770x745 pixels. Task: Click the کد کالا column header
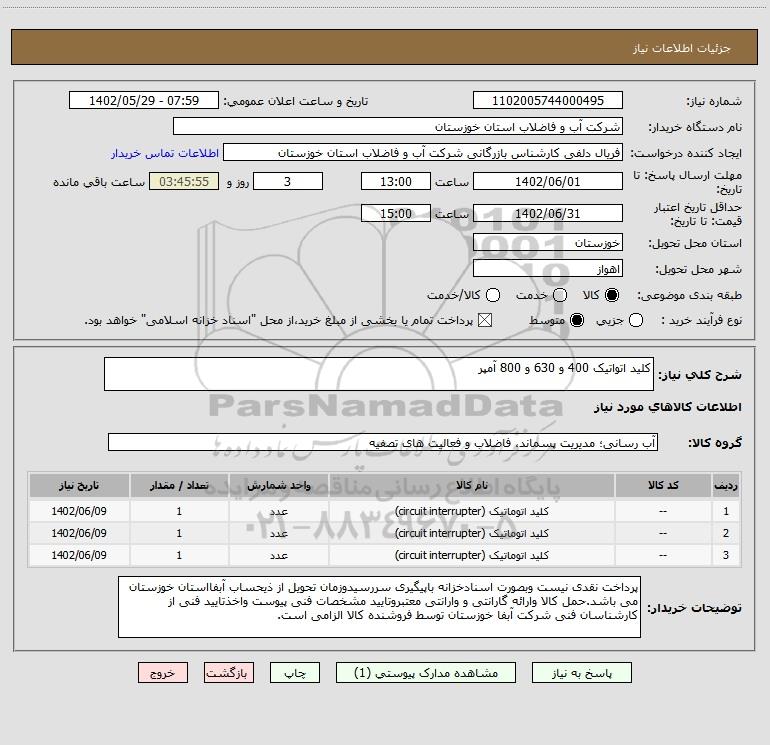click(x=663, y=486)
